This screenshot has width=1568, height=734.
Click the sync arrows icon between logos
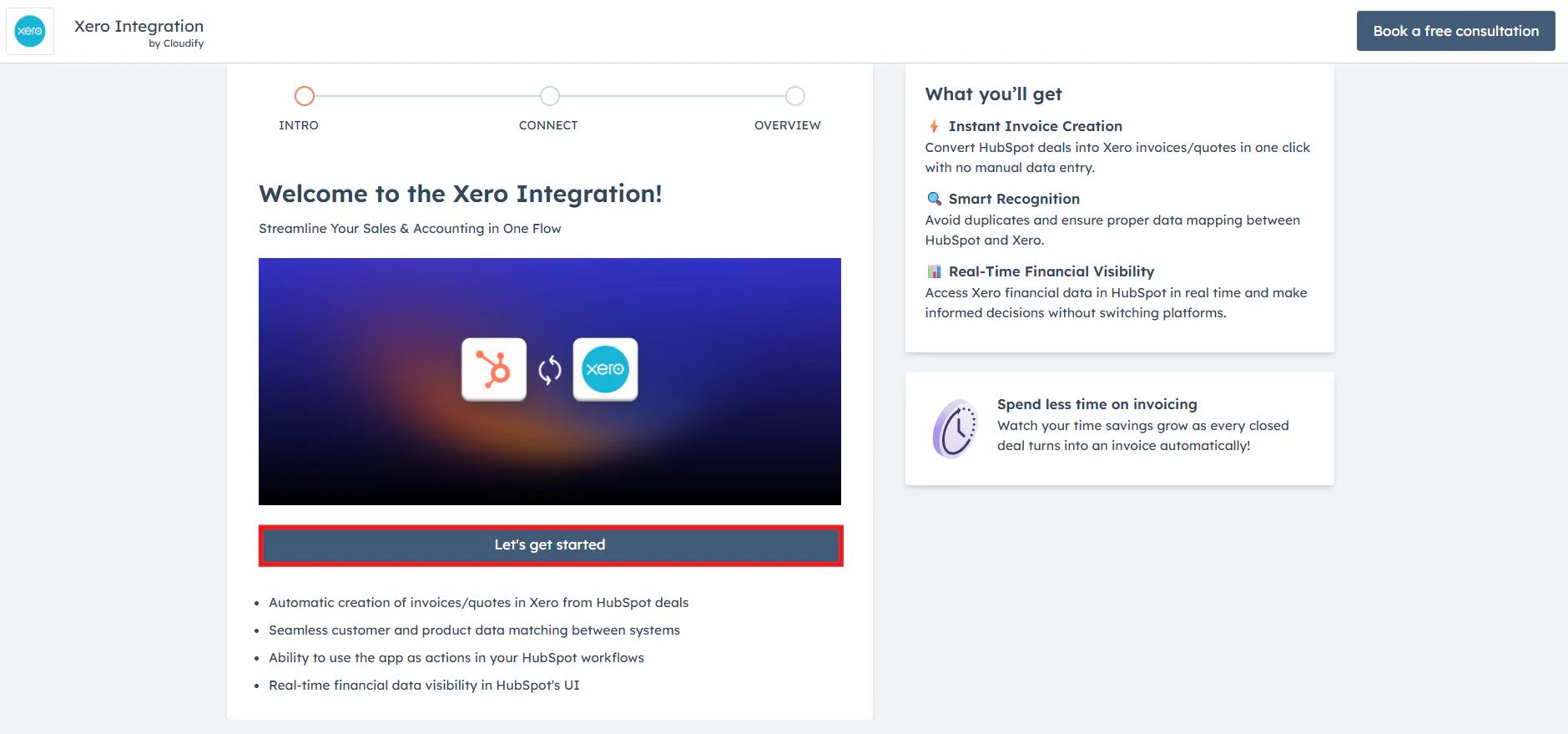tap(550, 370)
